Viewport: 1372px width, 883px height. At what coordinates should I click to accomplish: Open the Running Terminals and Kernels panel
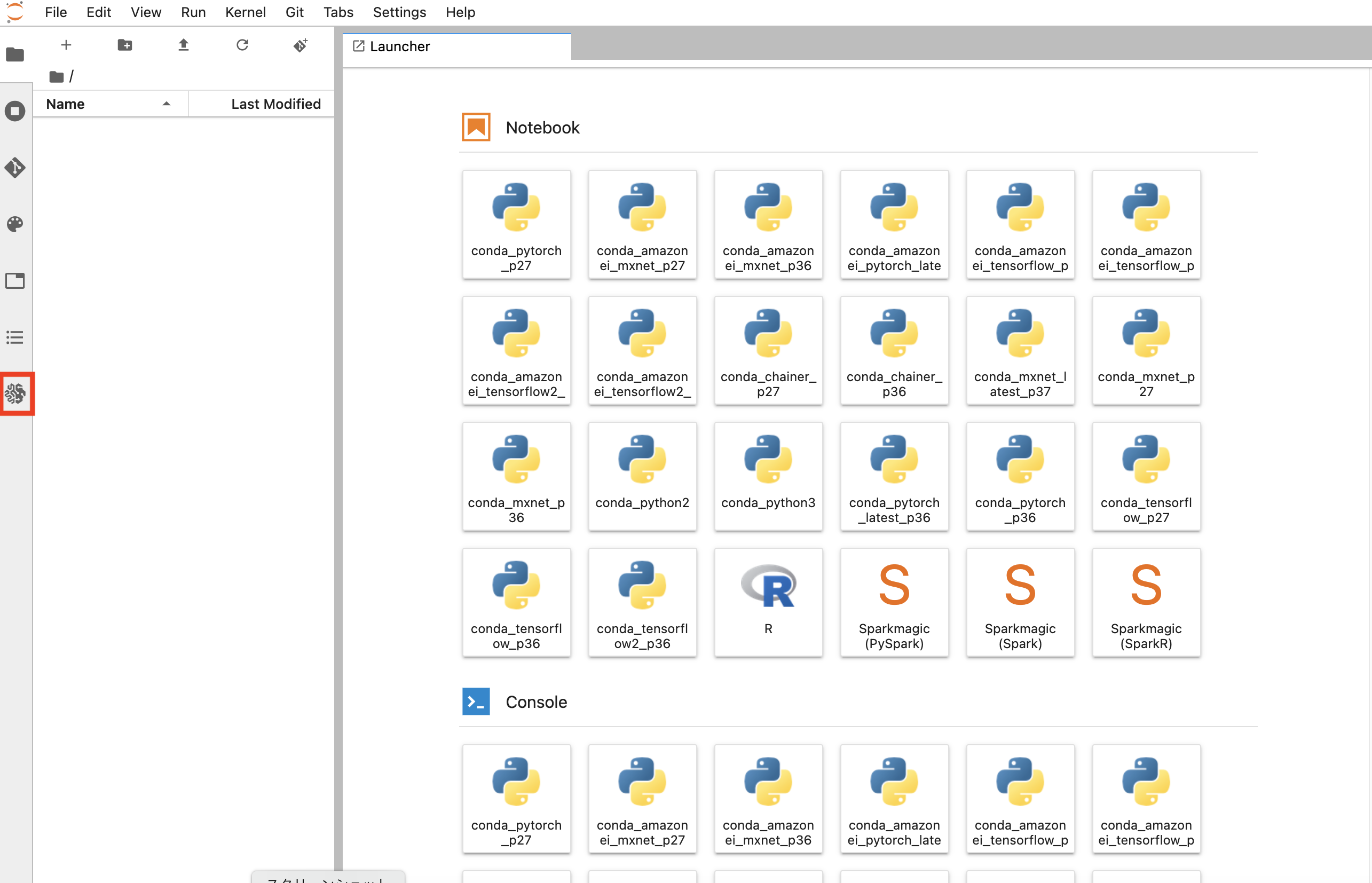pyautogui.click(x=15, y=111)
